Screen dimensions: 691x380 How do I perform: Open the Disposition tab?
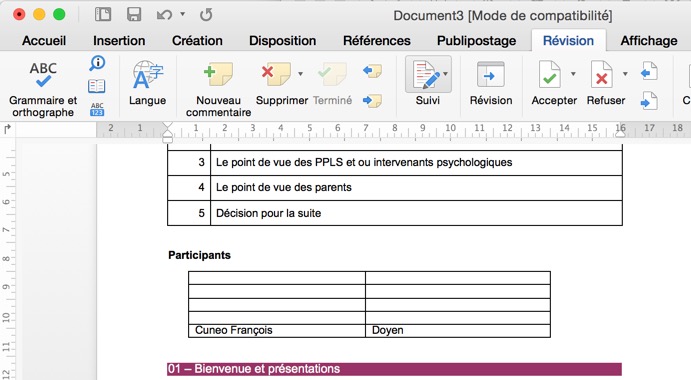point(282,41)
